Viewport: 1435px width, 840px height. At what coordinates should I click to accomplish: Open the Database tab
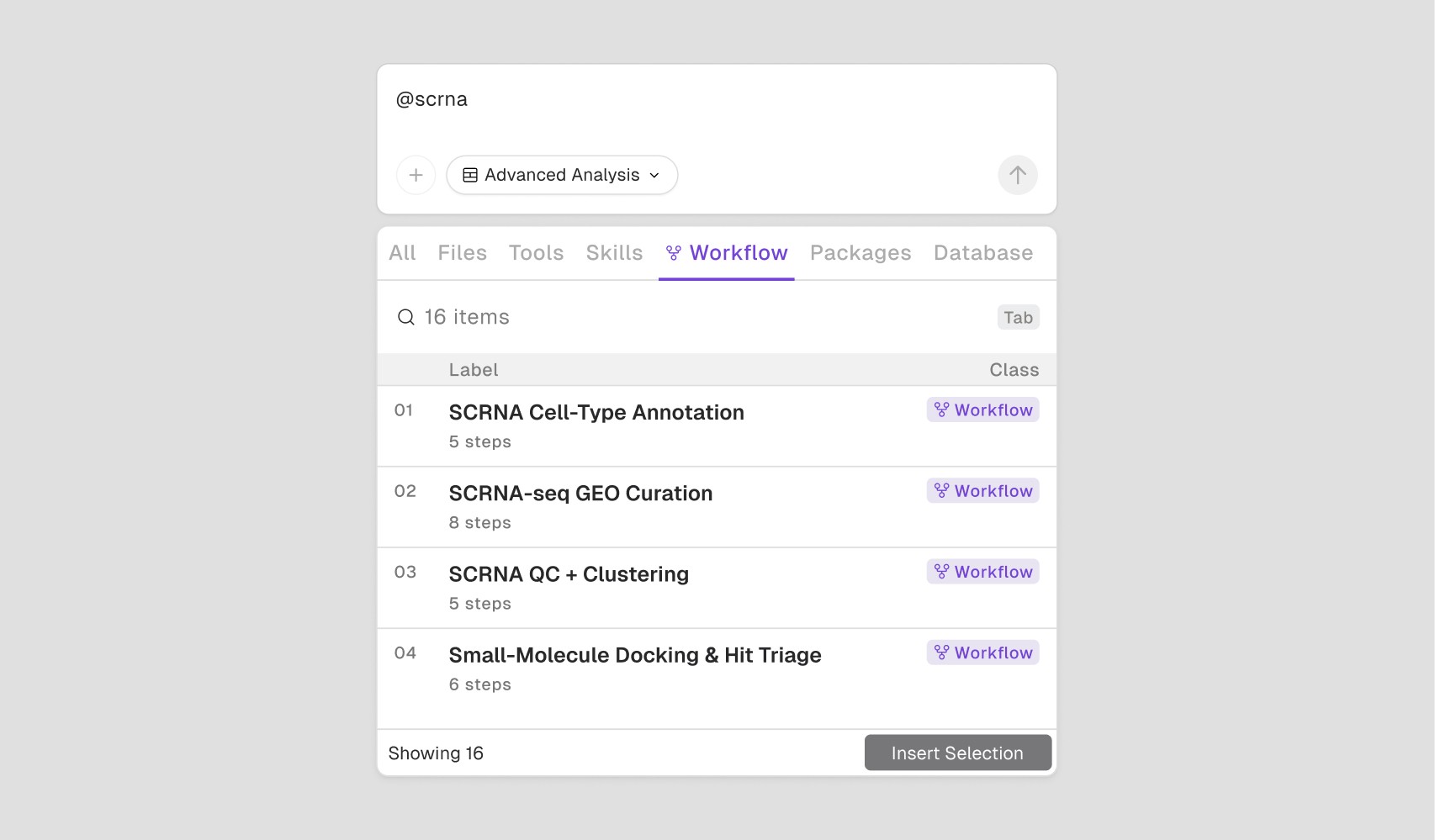983,253
